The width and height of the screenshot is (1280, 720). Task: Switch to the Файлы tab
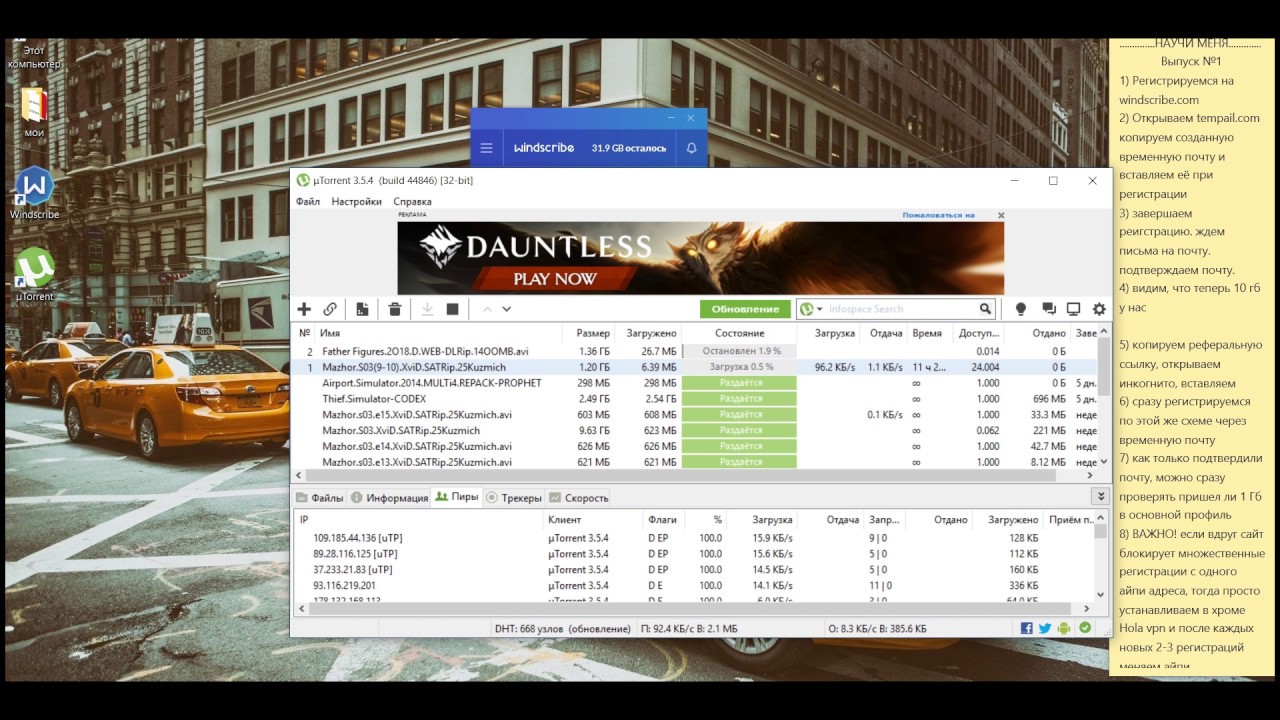(319, 497)
